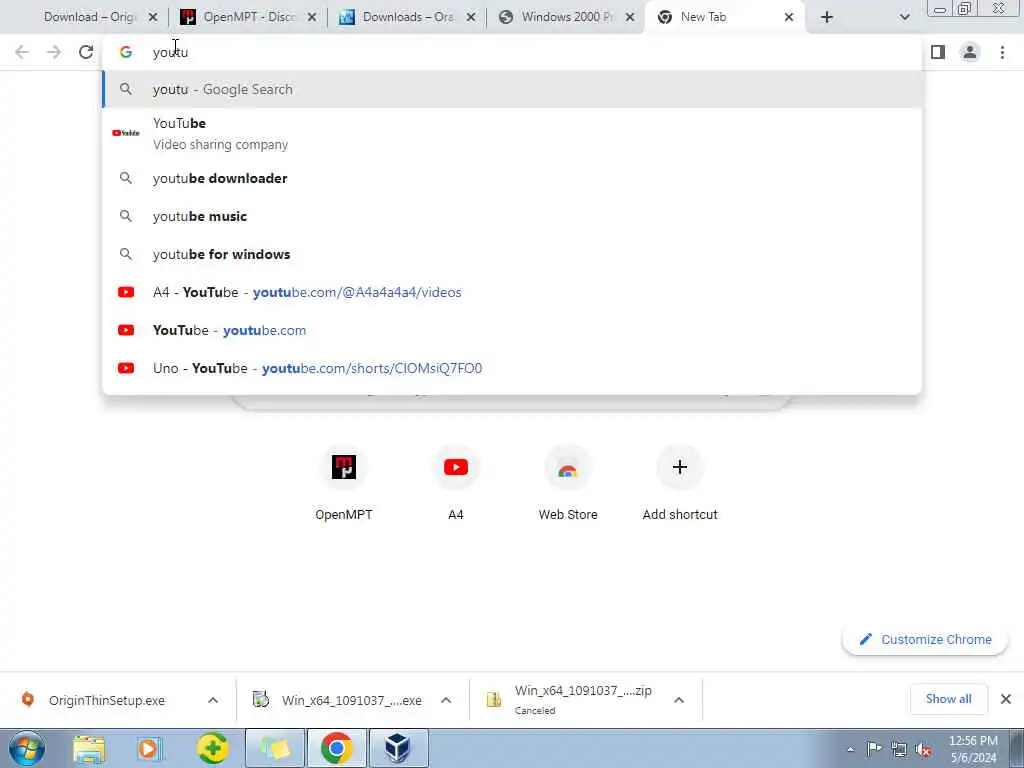Close the downloads bar

(1006, 699)
